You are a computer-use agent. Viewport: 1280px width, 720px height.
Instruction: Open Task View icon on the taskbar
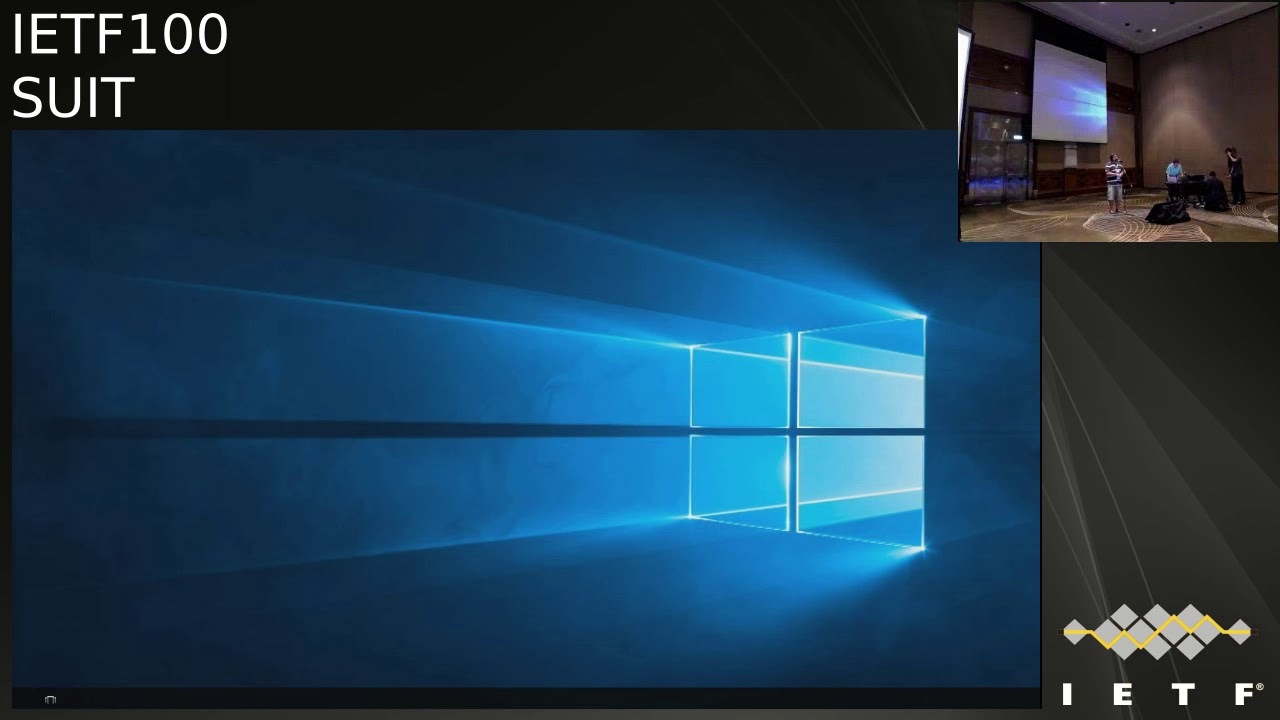(50, 699)
